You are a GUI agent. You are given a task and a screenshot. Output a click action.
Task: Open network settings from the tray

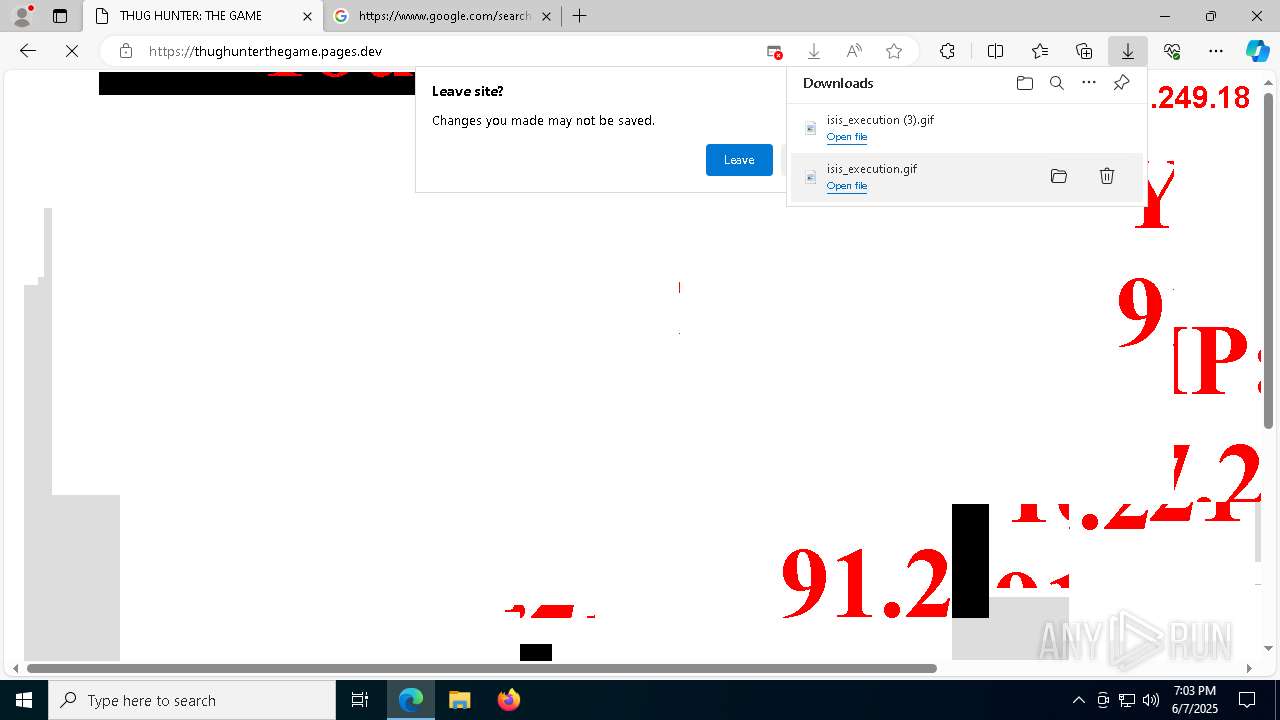click(1127, 700)
